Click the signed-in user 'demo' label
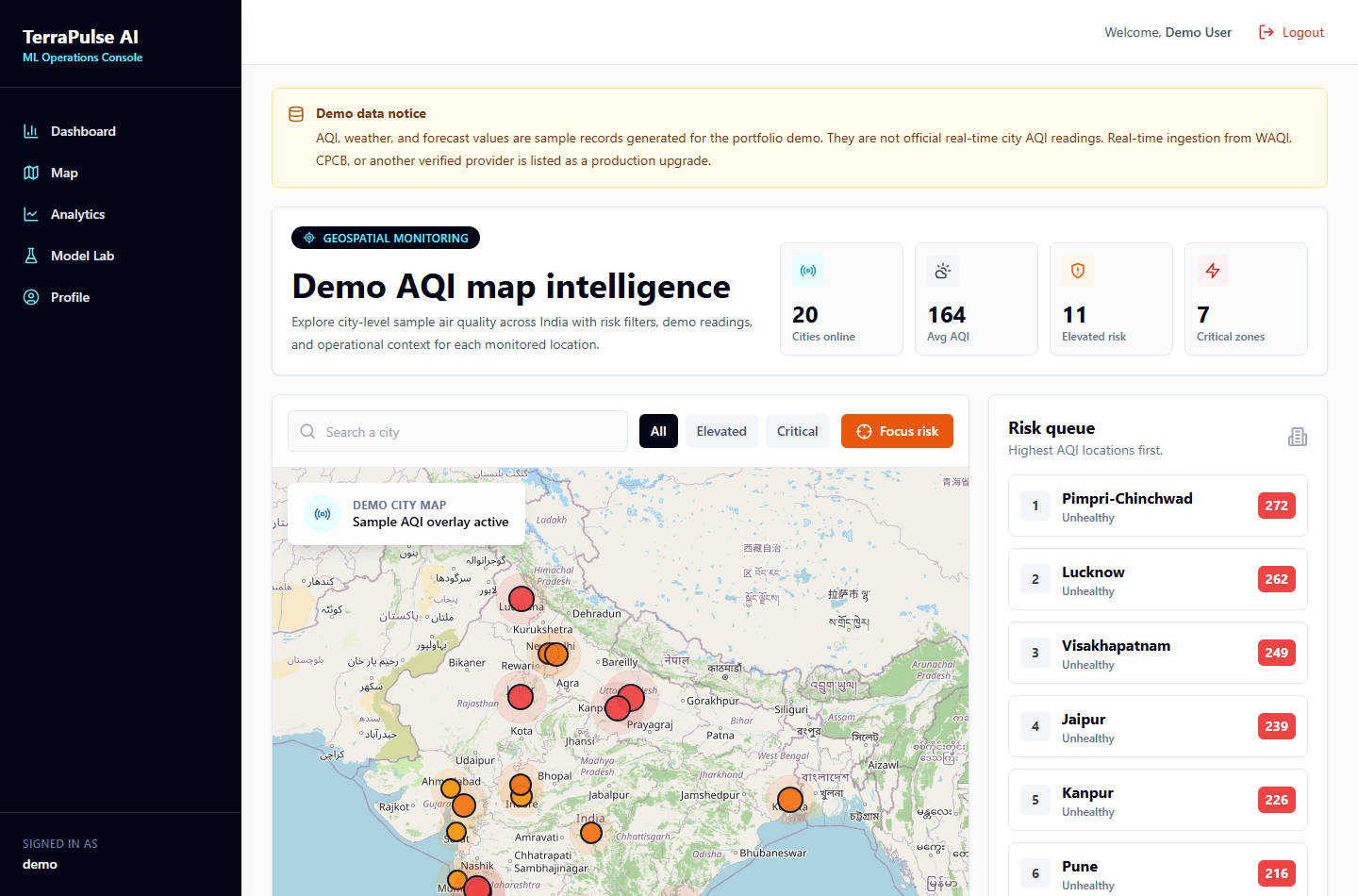Image resolution: width=1358 pixels, height=896 pixels. tap(40, 864)
